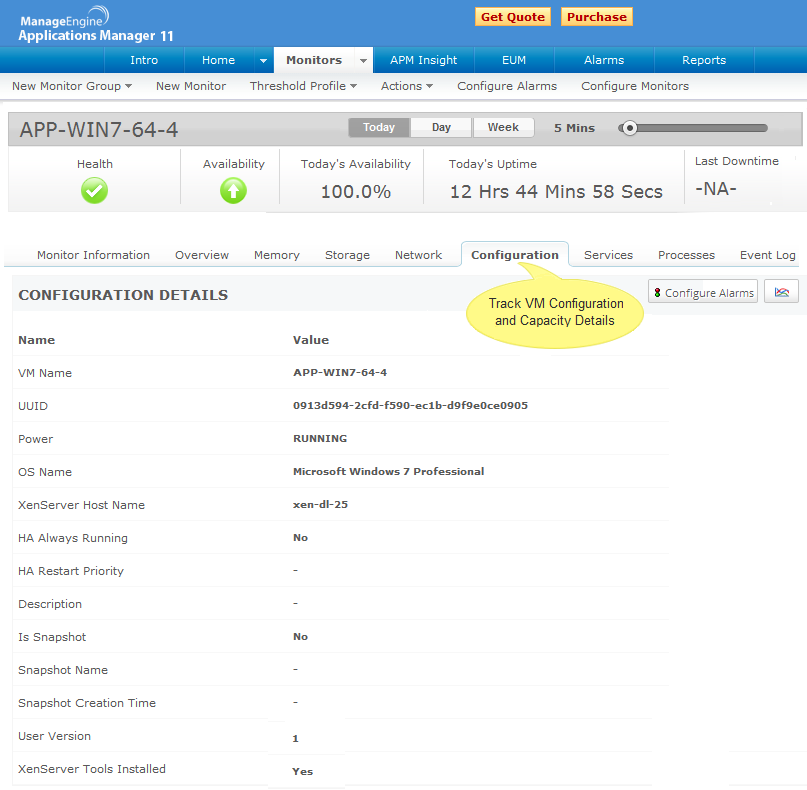Click the green Health status checkmark icon
This screenshot has width=807, height=790.
click(94, 191)
